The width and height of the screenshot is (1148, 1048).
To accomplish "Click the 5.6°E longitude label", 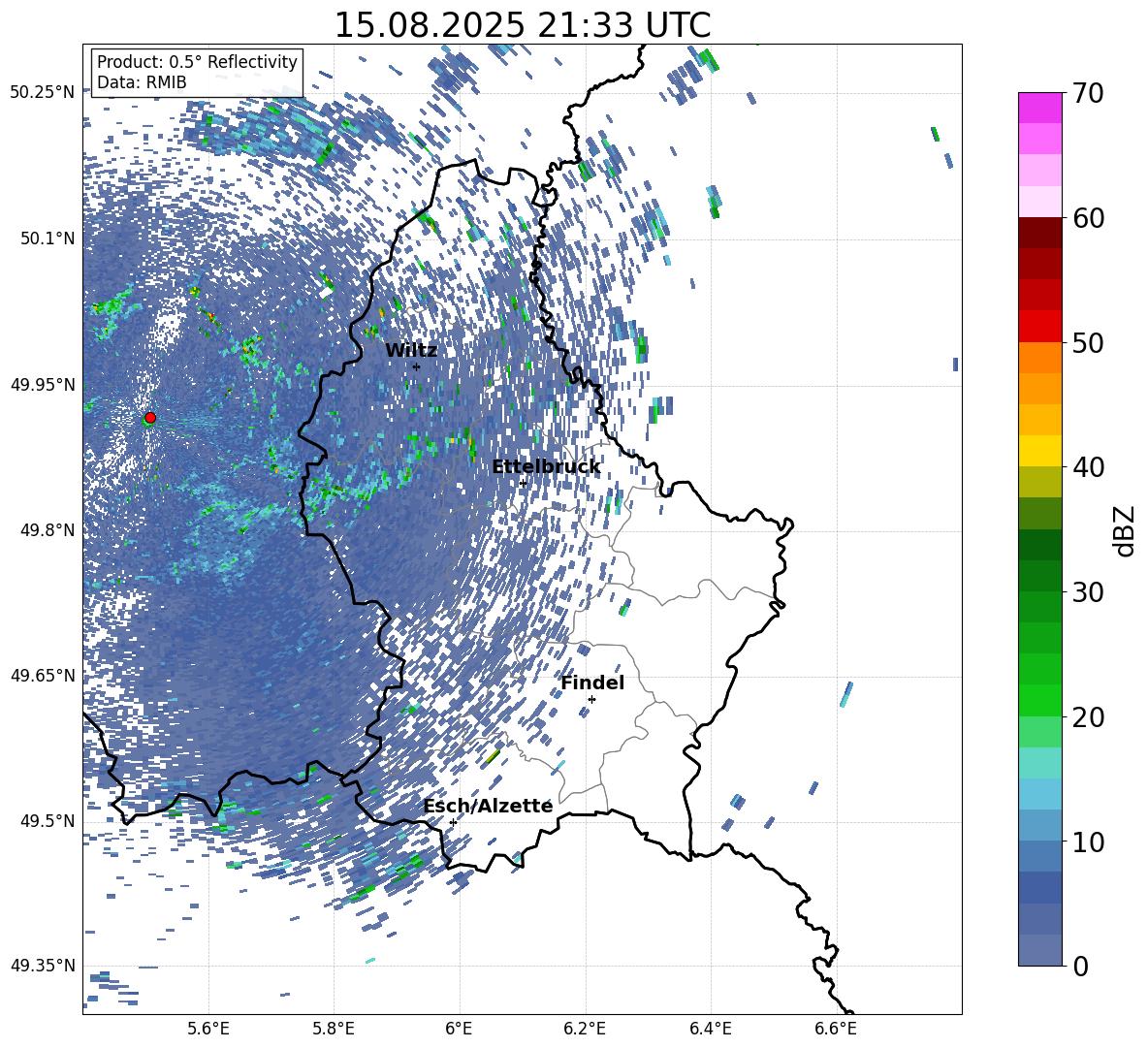I will 208,1029.
